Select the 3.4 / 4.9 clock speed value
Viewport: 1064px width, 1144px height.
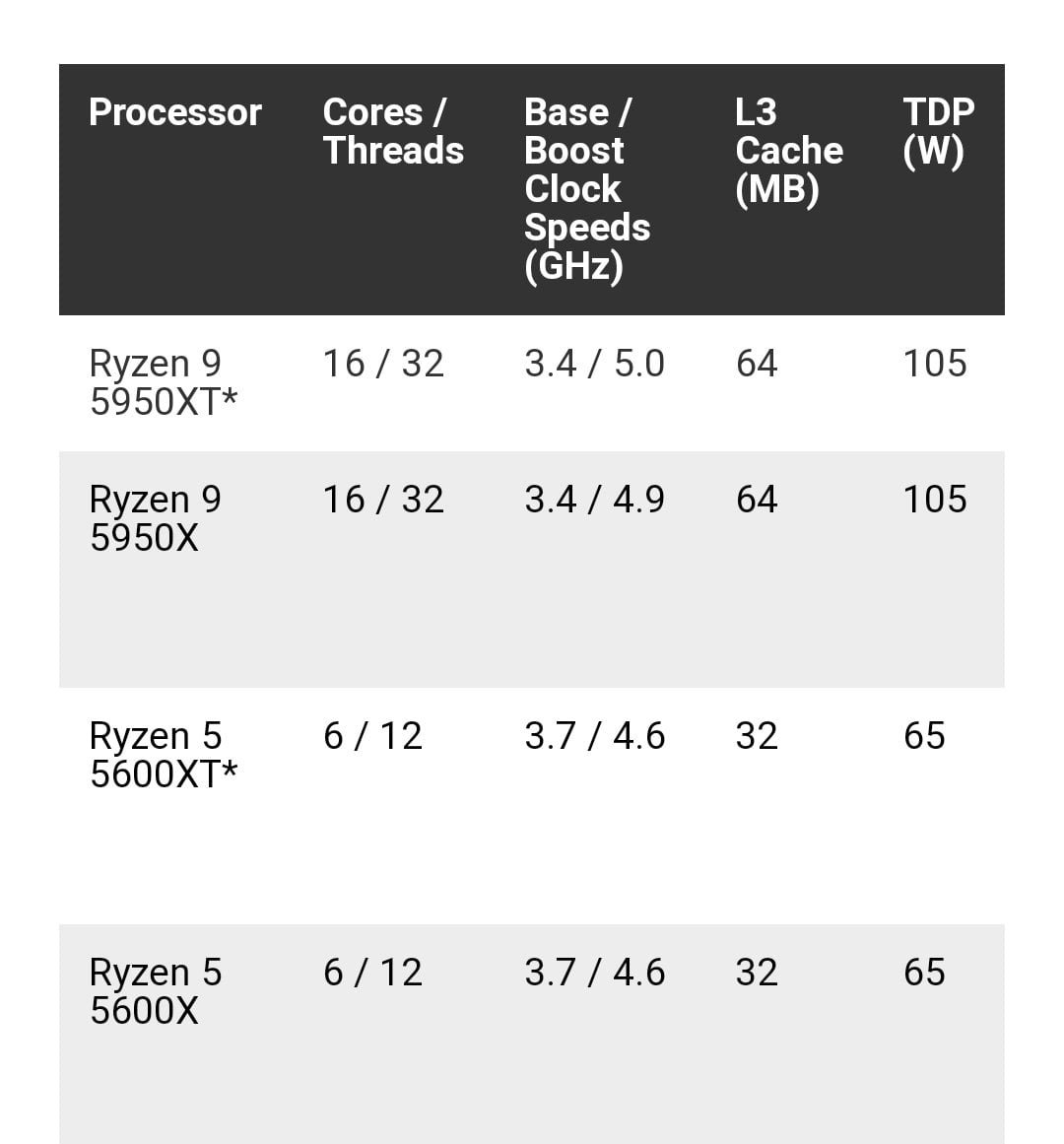pos(594,500)
